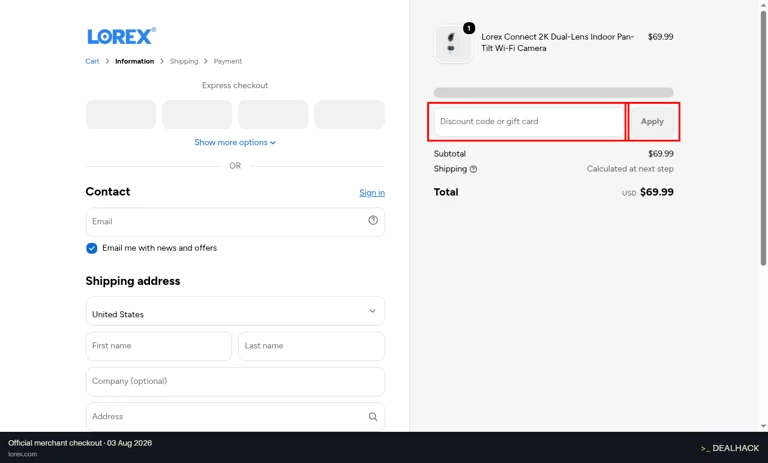The width and height of the screenshot is (768, 463).
Task: Click the Lorex Connect 2K camera product name
Action: click(557, 43)
